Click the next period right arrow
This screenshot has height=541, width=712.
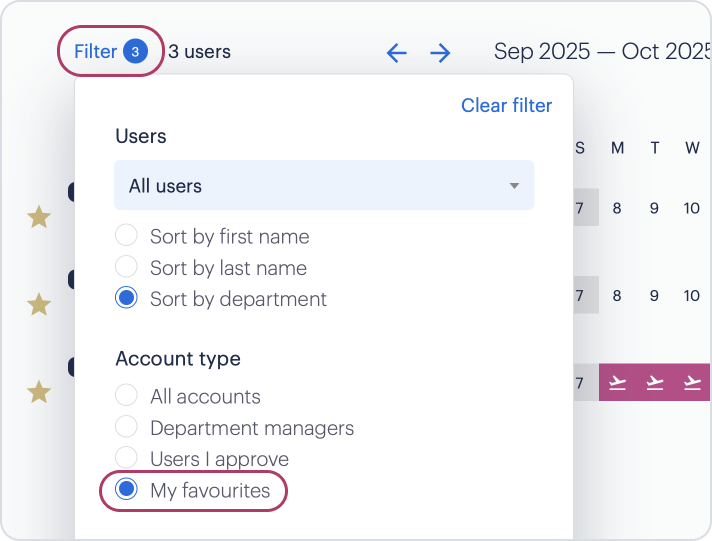[440, 53]
